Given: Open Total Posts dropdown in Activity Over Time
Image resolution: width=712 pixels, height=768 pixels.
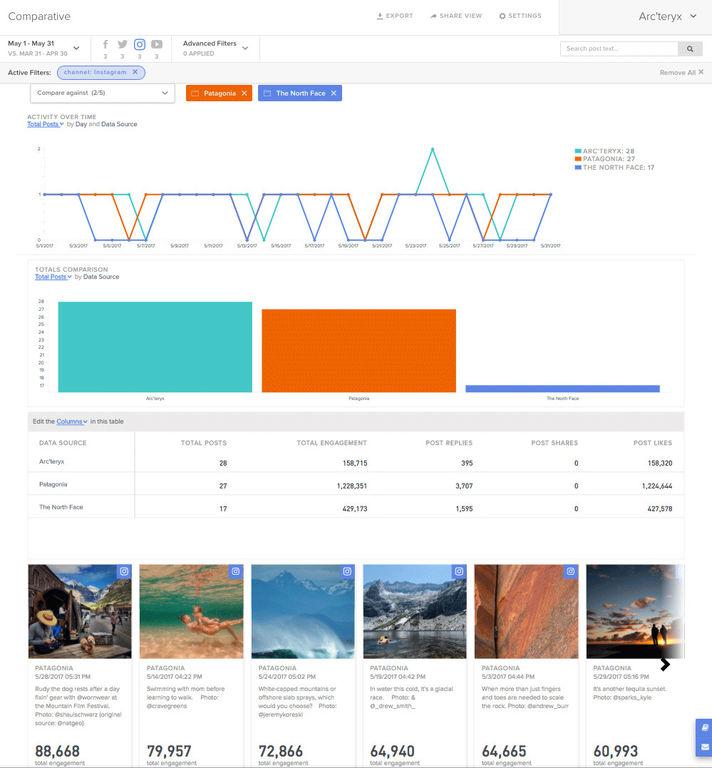Looking at the screenshot, I should click(x=45, y=124).
